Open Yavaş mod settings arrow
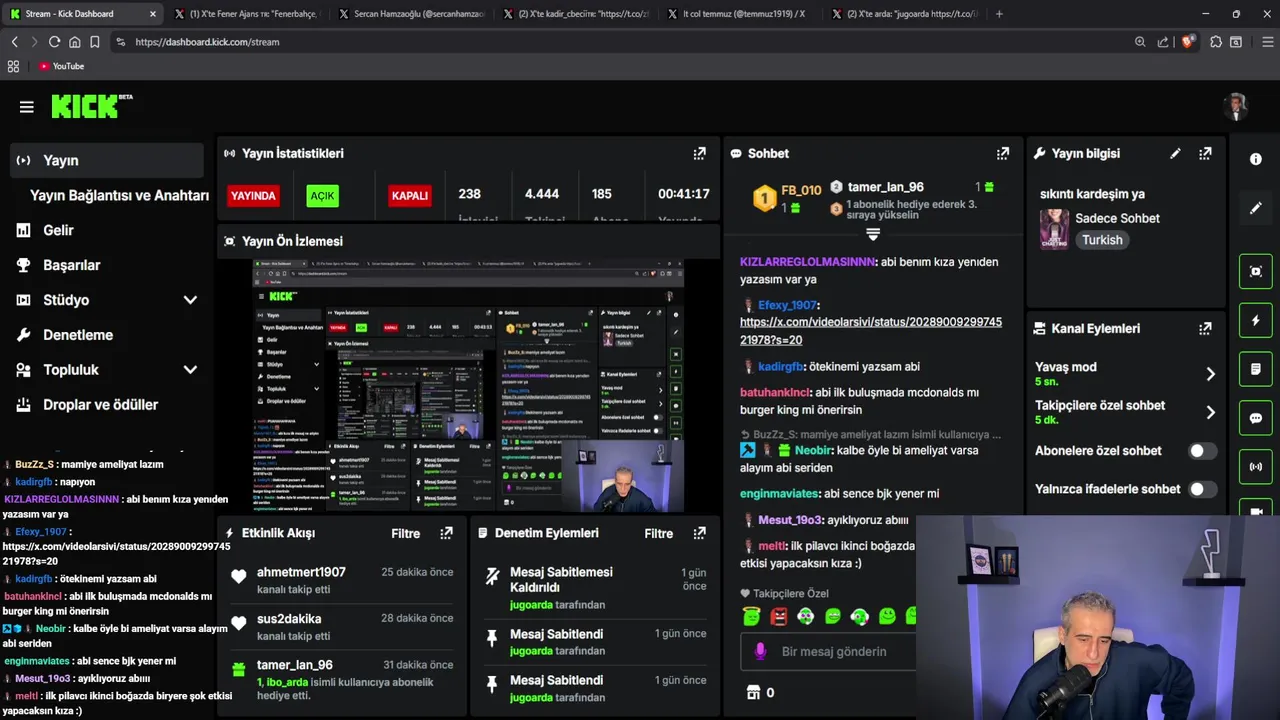This screenshot has height=720, width=1280. pyautogui.click(x=1210, y=374)
